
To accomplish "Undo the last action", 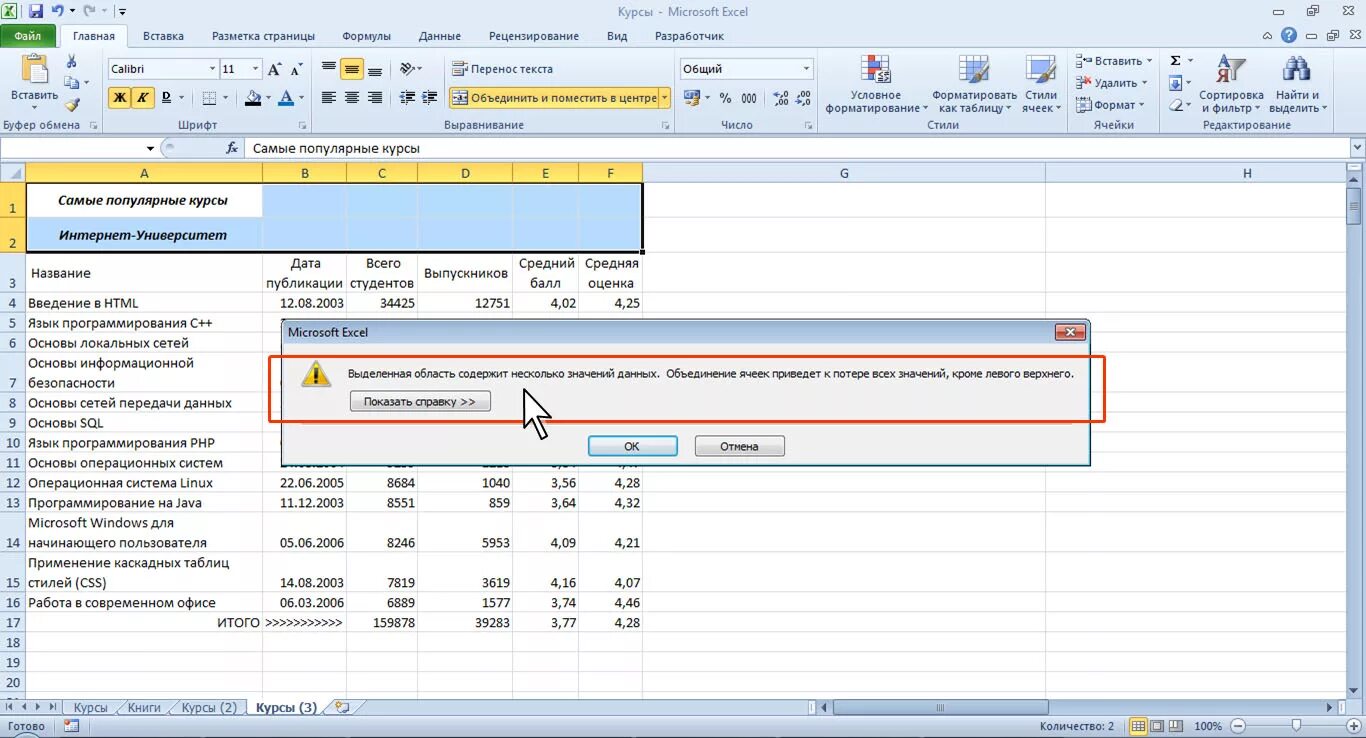I will tap(58, 12).
